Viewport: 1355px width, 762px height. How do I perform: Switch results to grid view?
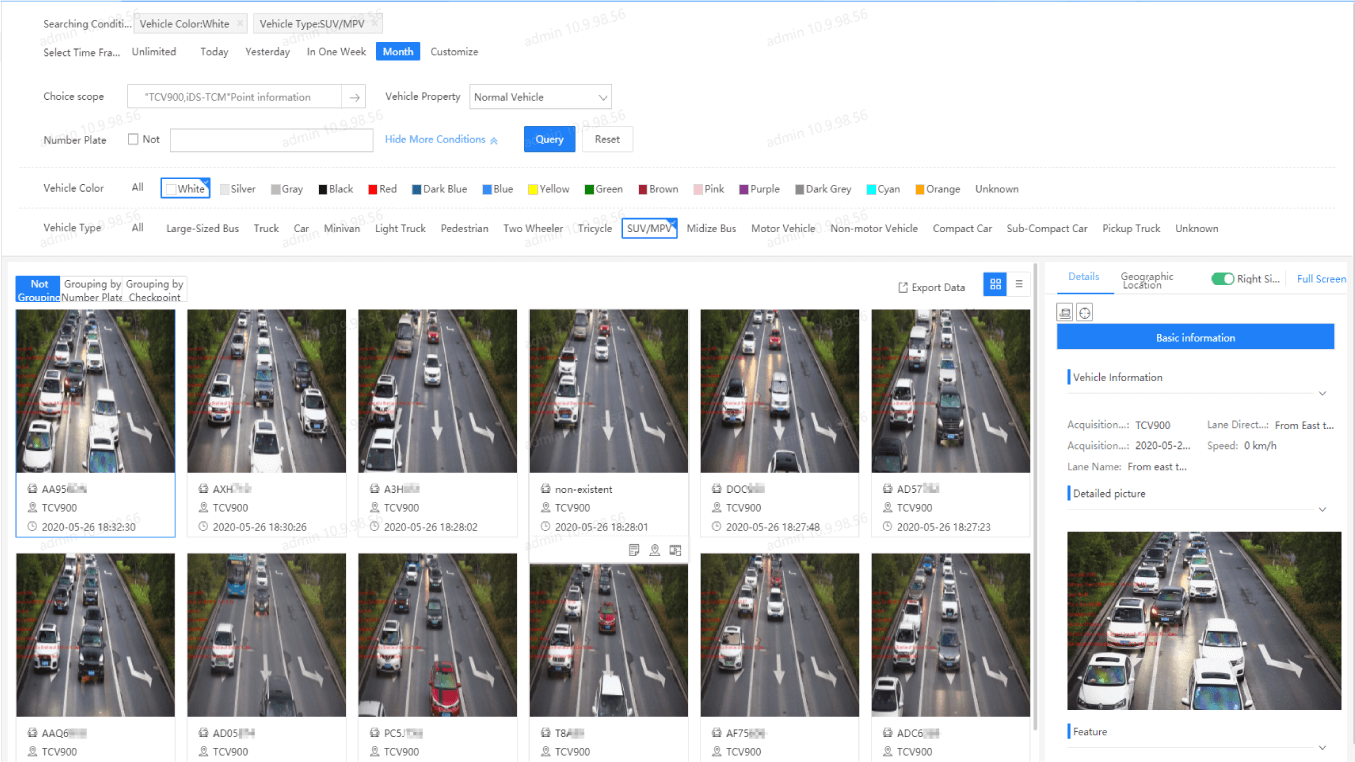point(995,285)
